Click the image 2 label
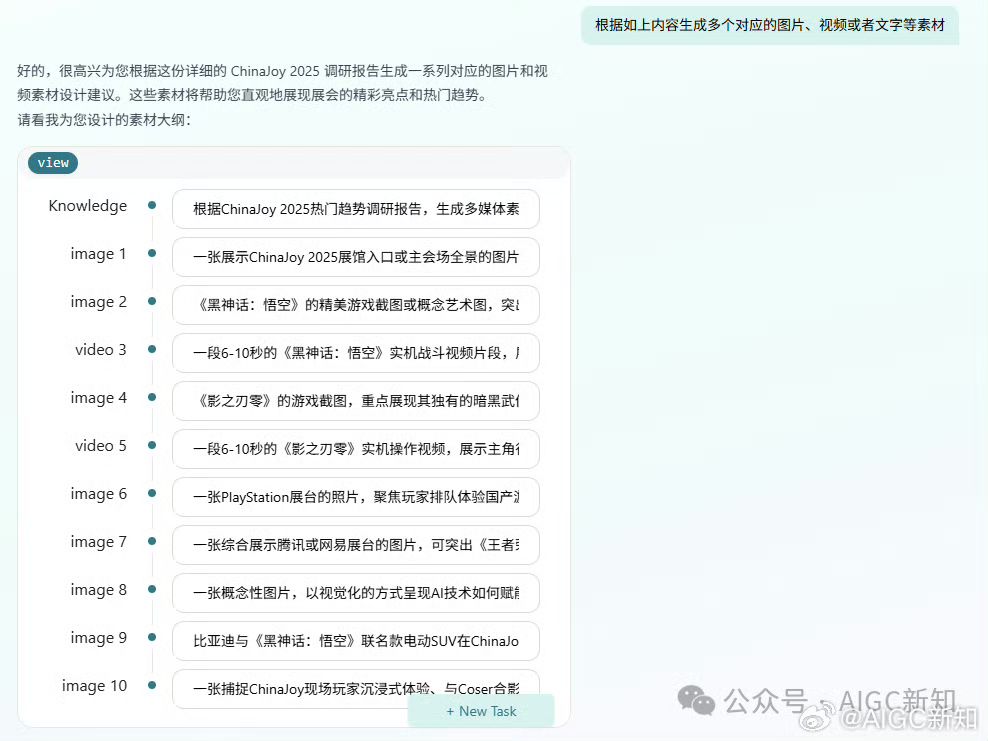The image size is (988, 741). pos(98,302)
